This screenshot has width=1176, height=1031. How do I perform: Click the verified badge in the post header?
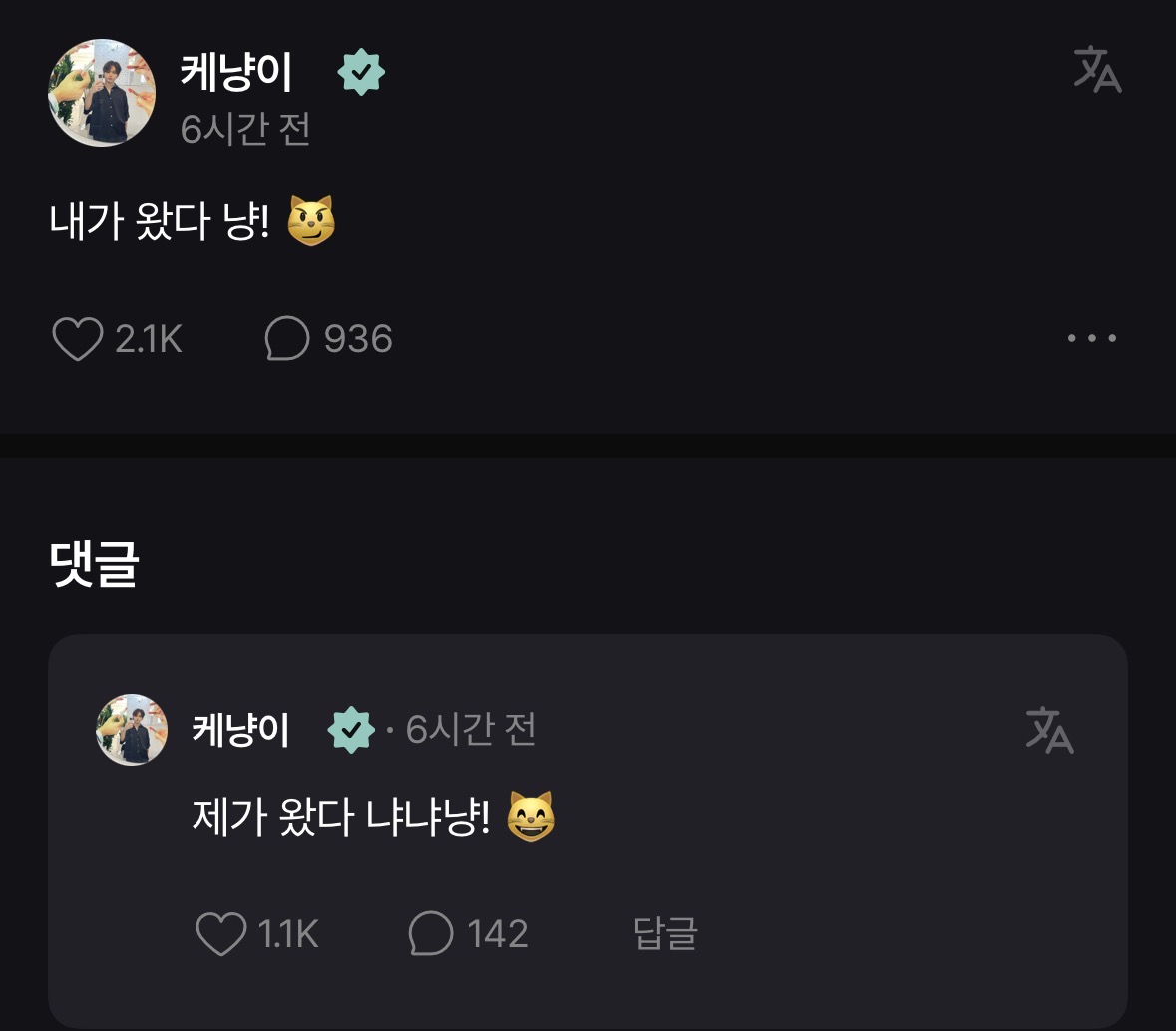(361, 73)
